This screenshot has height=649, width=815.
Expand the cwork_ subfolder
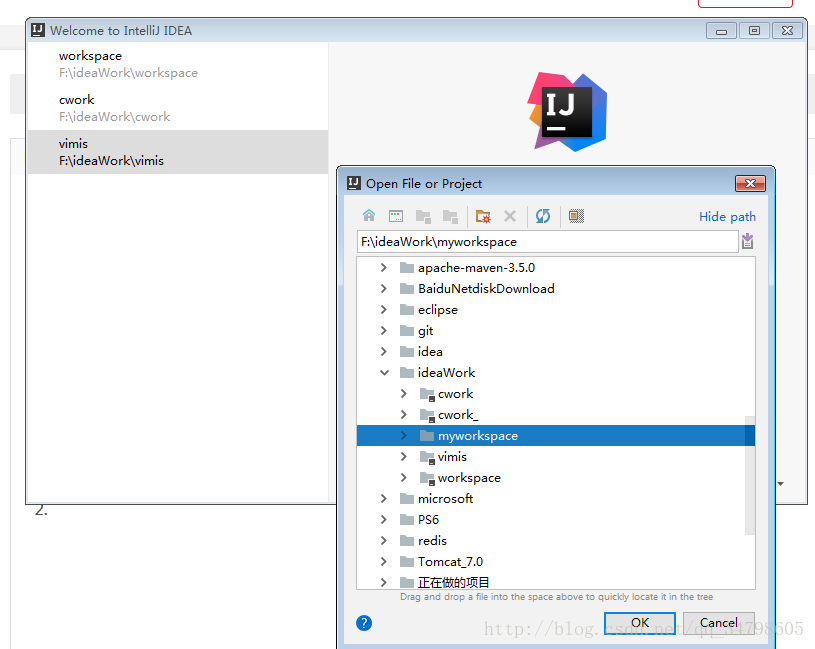coord(404,415)
